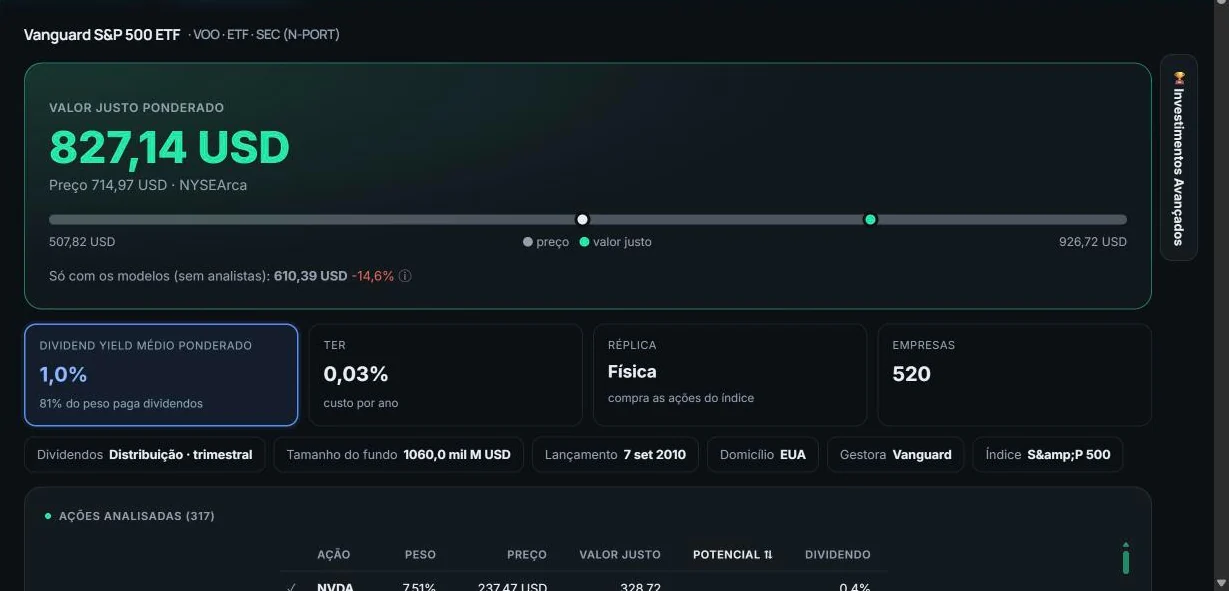
Task: Sort table by Potencial column
Action: (732, 554)
